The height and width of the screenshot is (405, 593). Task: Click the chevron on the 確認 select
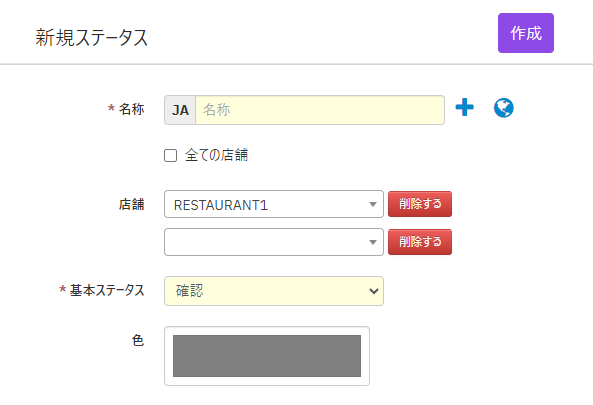click(374, 291)
